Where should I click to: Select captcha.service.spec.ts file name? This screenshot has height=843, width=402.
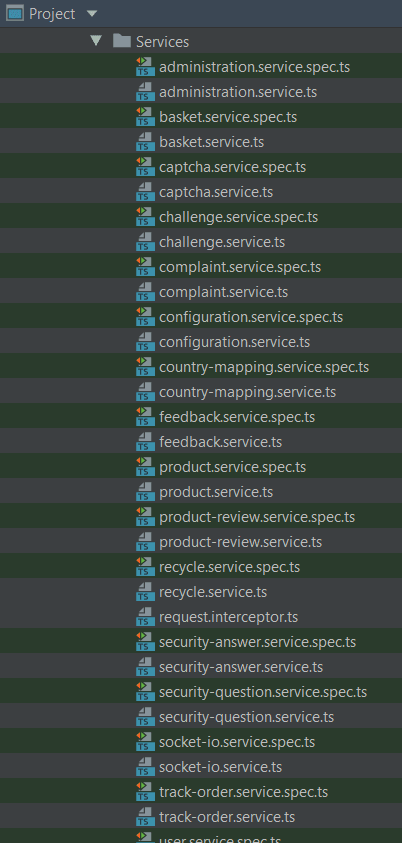coord(232,167)
